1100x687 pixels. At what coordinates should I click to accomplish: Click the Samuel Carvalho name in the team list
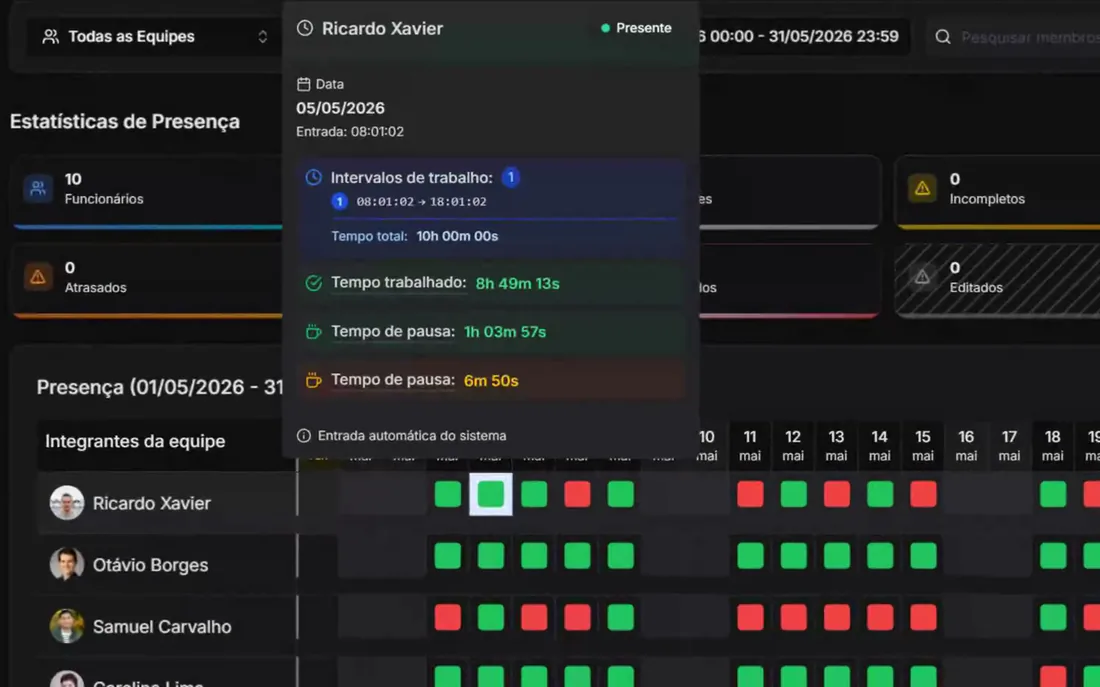[162, 627]
